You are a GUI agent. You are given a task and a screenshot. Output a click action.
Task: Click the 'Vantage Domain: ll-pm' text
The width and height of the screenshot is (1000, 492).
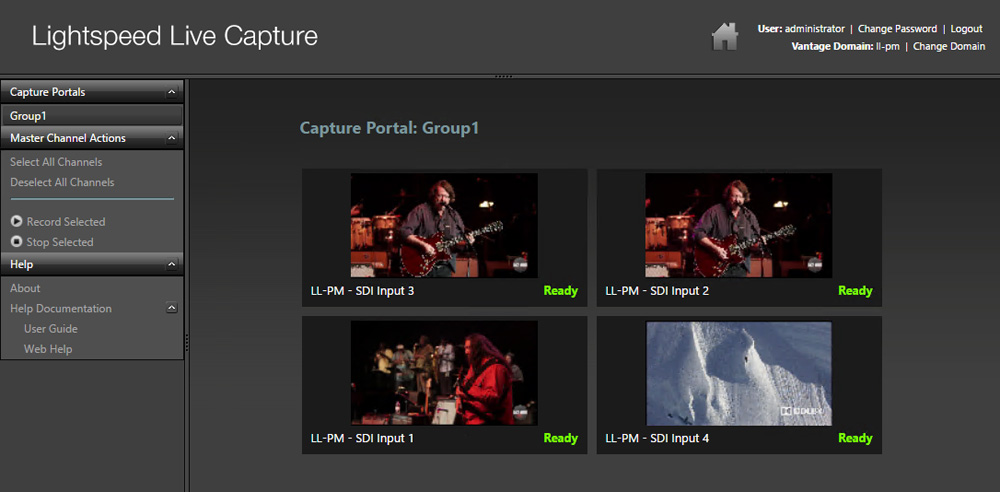pos(846,47)
